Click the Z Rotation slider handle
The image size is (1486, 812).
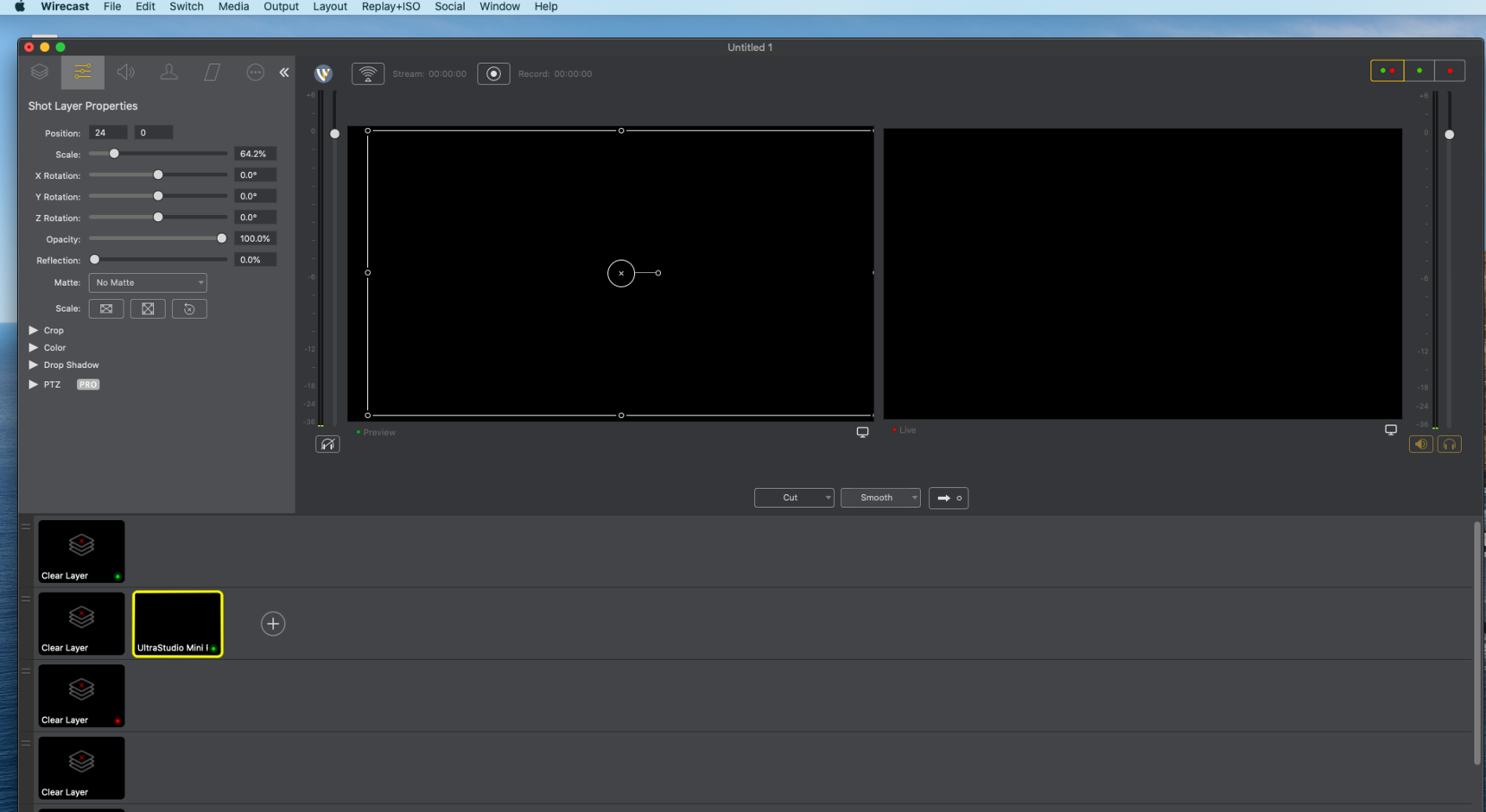click(x=158, y=217)
